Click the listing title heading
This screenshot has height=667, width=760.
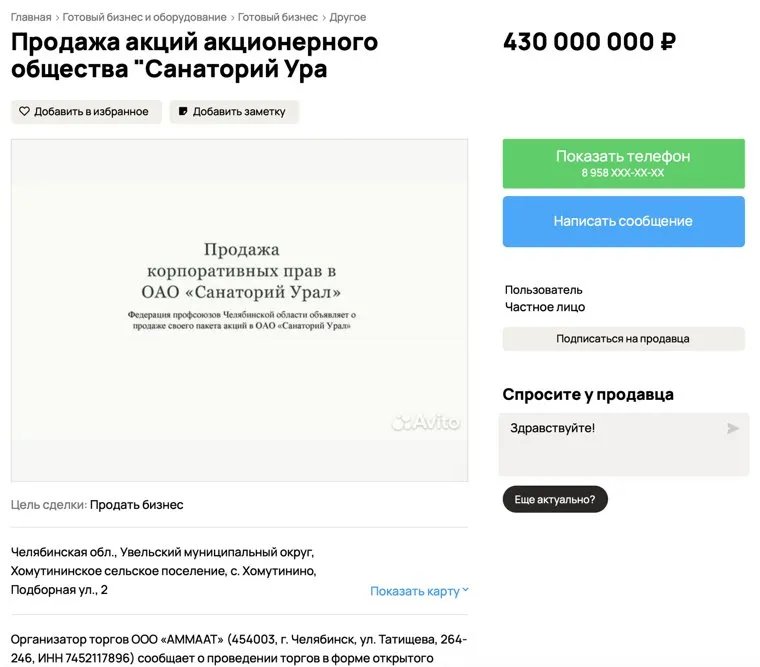click(x=195, y=56)
